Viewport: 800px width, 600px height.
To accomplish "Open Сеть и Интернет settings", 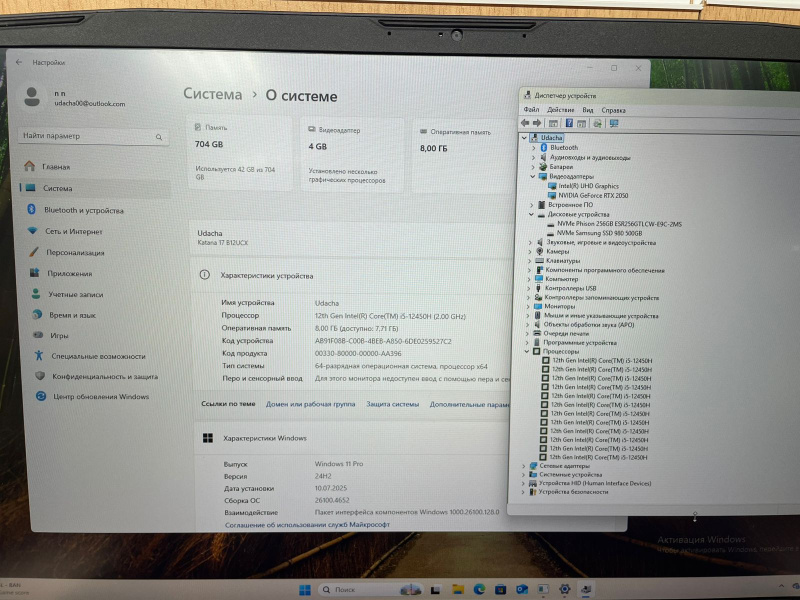I will 73,231.
